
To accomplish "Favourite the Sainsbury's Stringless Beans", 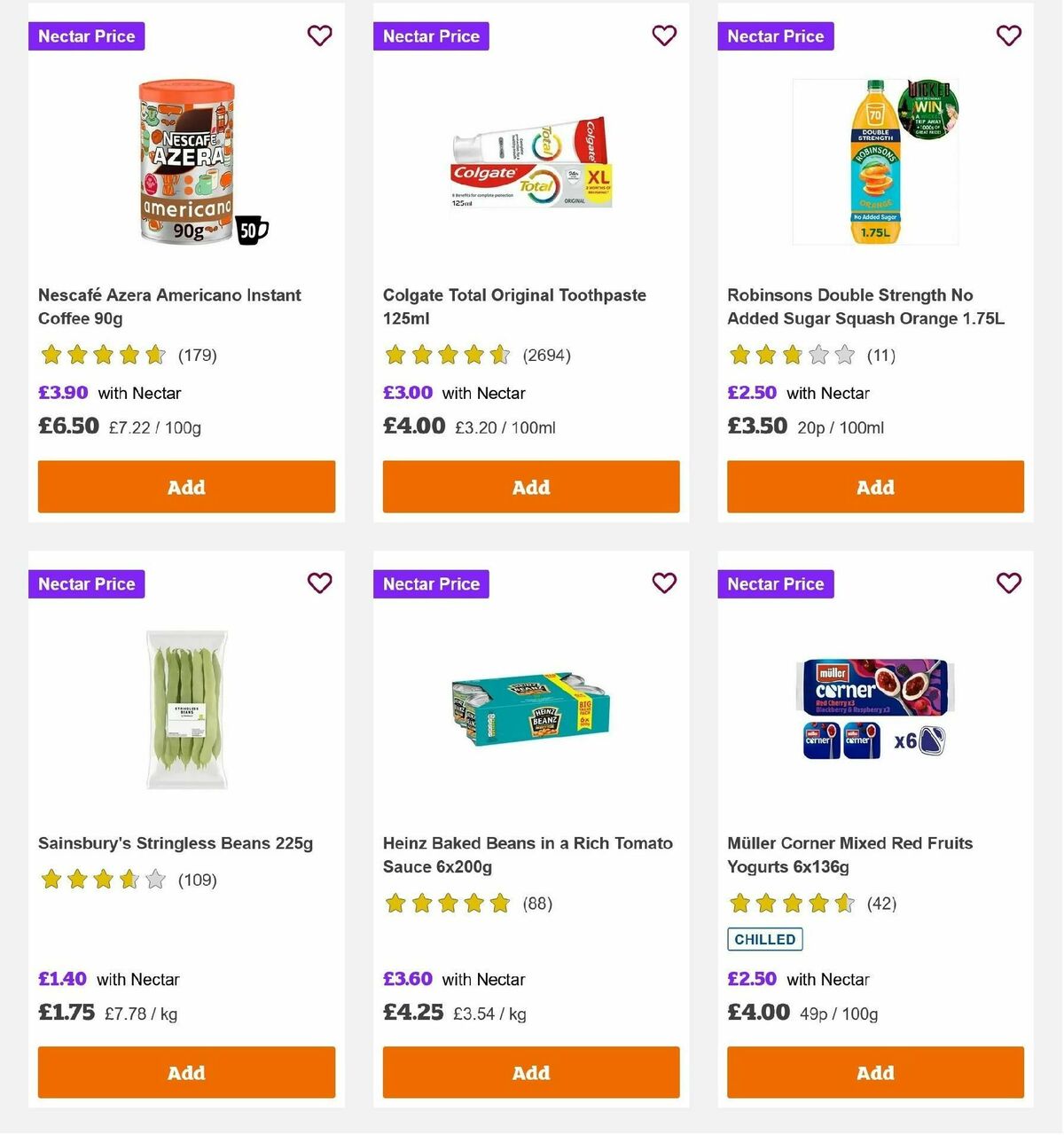I will 319,583.
